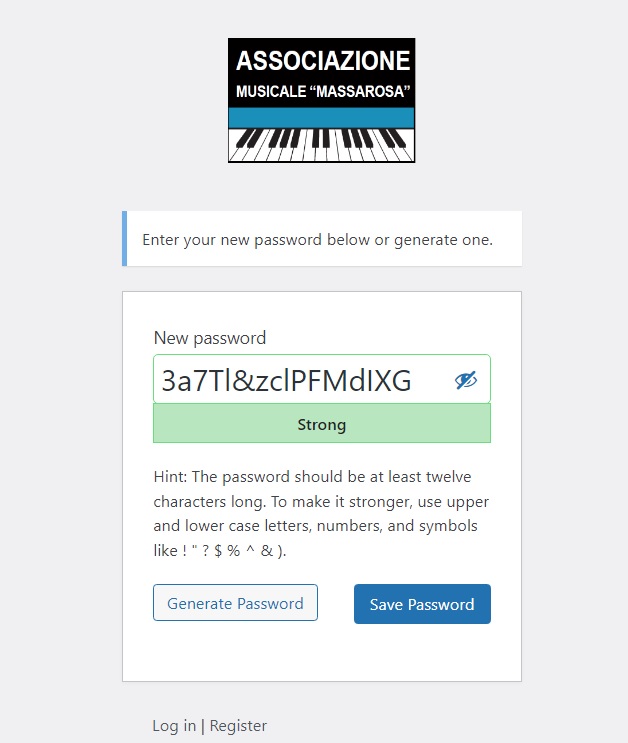Click the New password field label
This screenshot has height=743, width=628.
[210, 338]
